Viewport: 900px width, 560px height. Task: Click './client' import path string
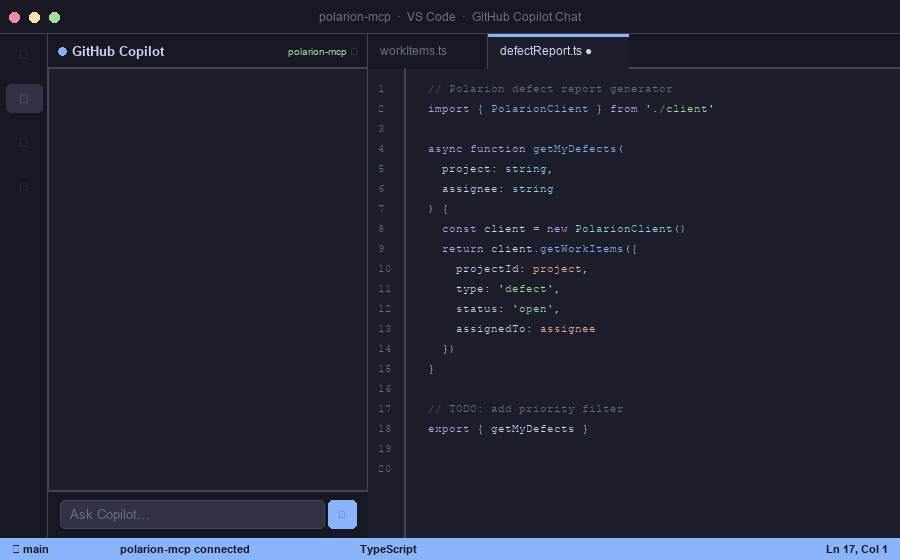click(680, 109)
